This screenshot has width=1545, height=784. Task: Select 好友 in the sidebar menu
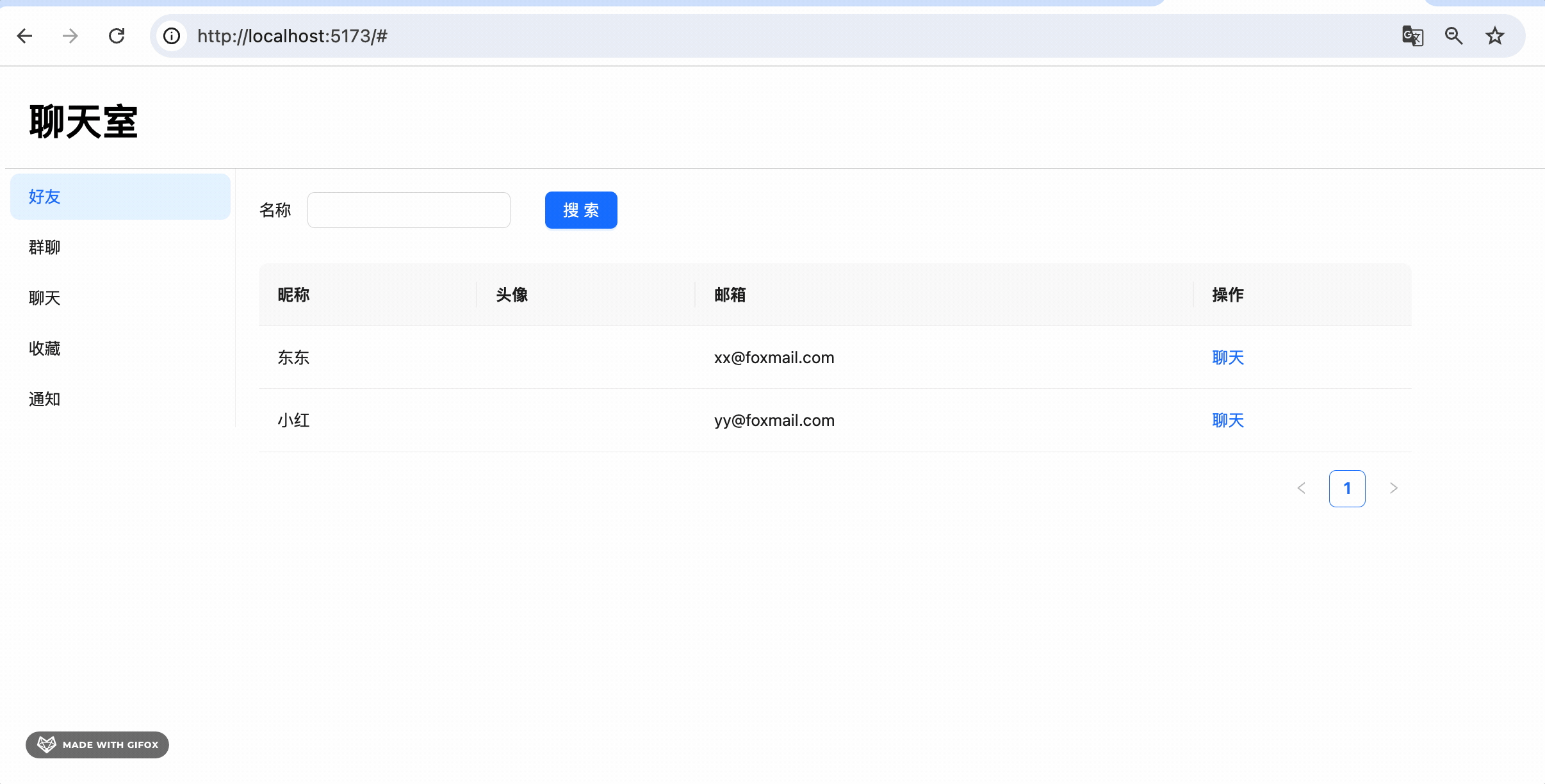click(120, 197)
